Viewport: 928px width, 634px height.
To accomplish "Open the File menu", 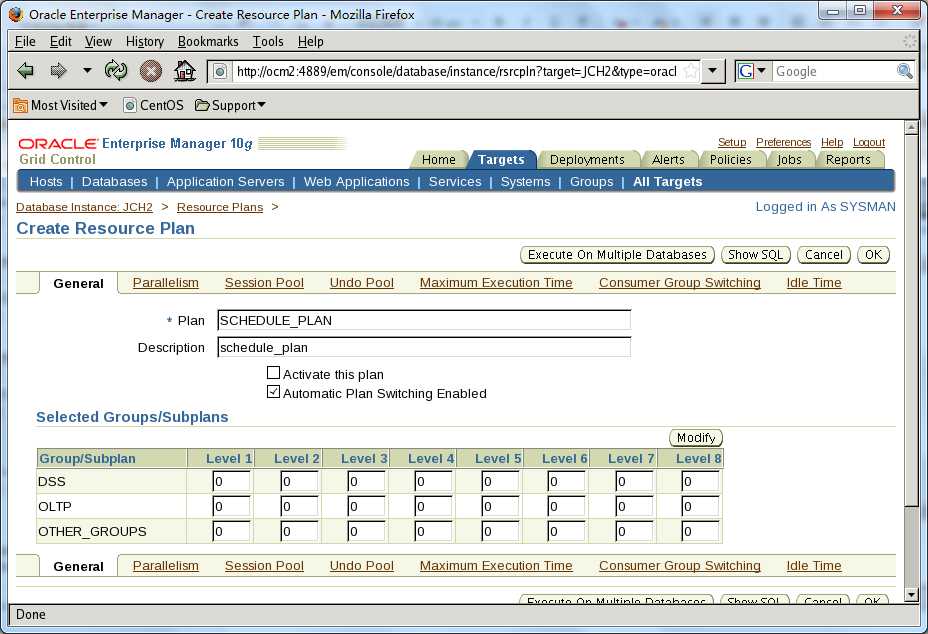I will pyautogui.click(x=25, y=41).
